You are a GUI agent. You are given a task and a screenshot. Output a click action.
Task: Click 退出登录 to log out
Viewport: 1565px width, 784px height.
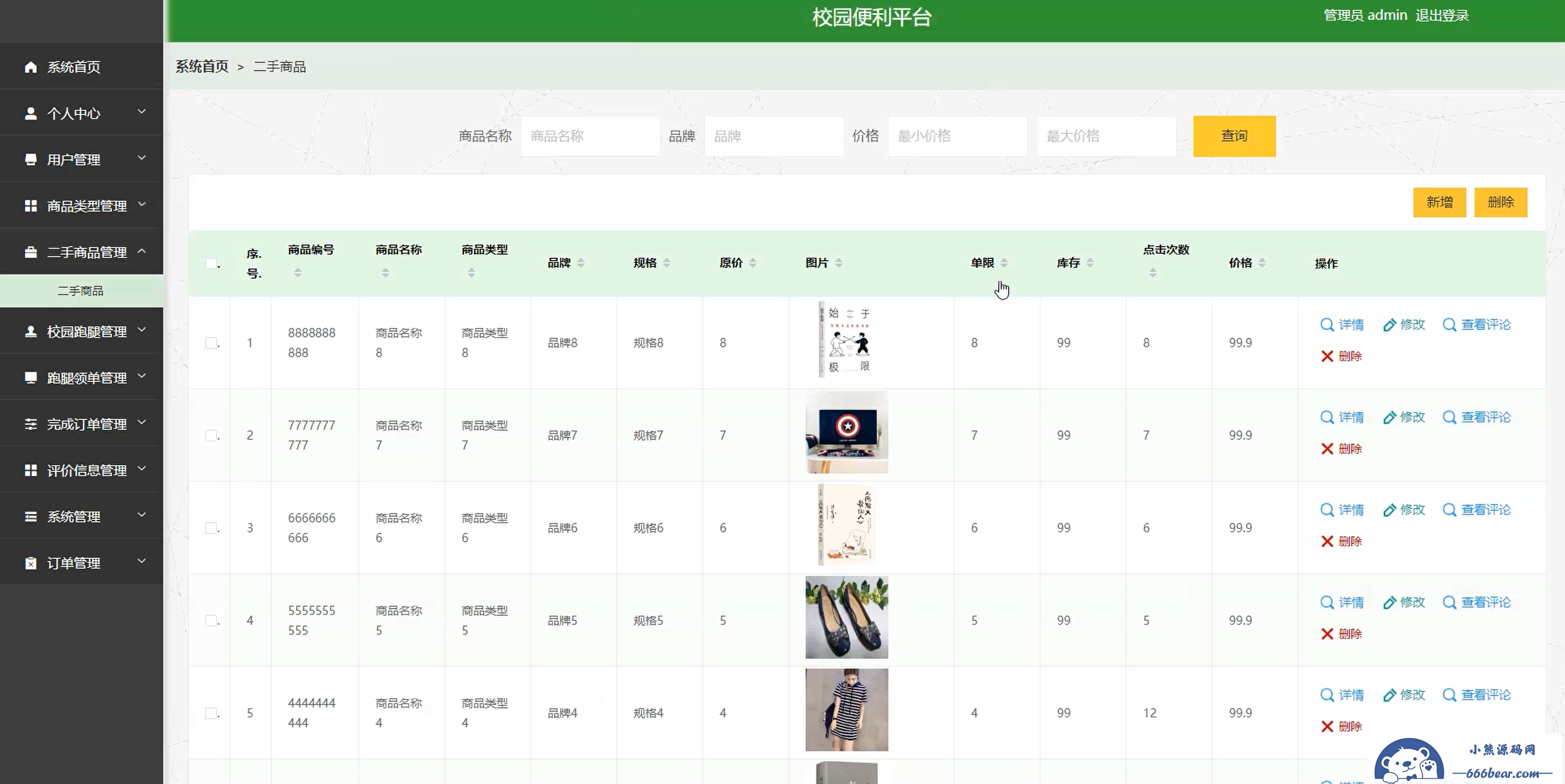click(1442, 16)
